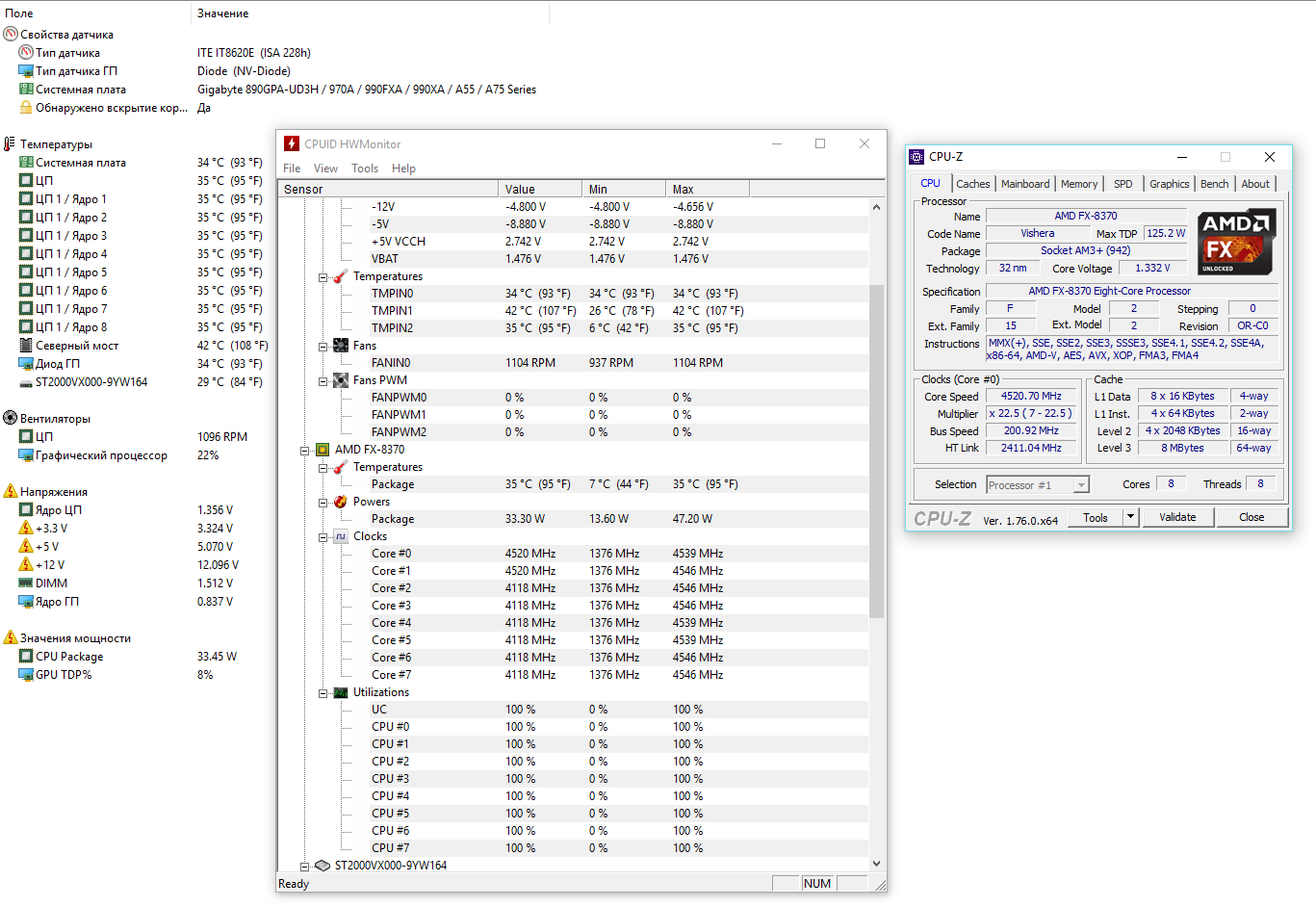Click the Tools button in CPU-Z
This screenshot has height=907, width=1316.
[1096, 517]
